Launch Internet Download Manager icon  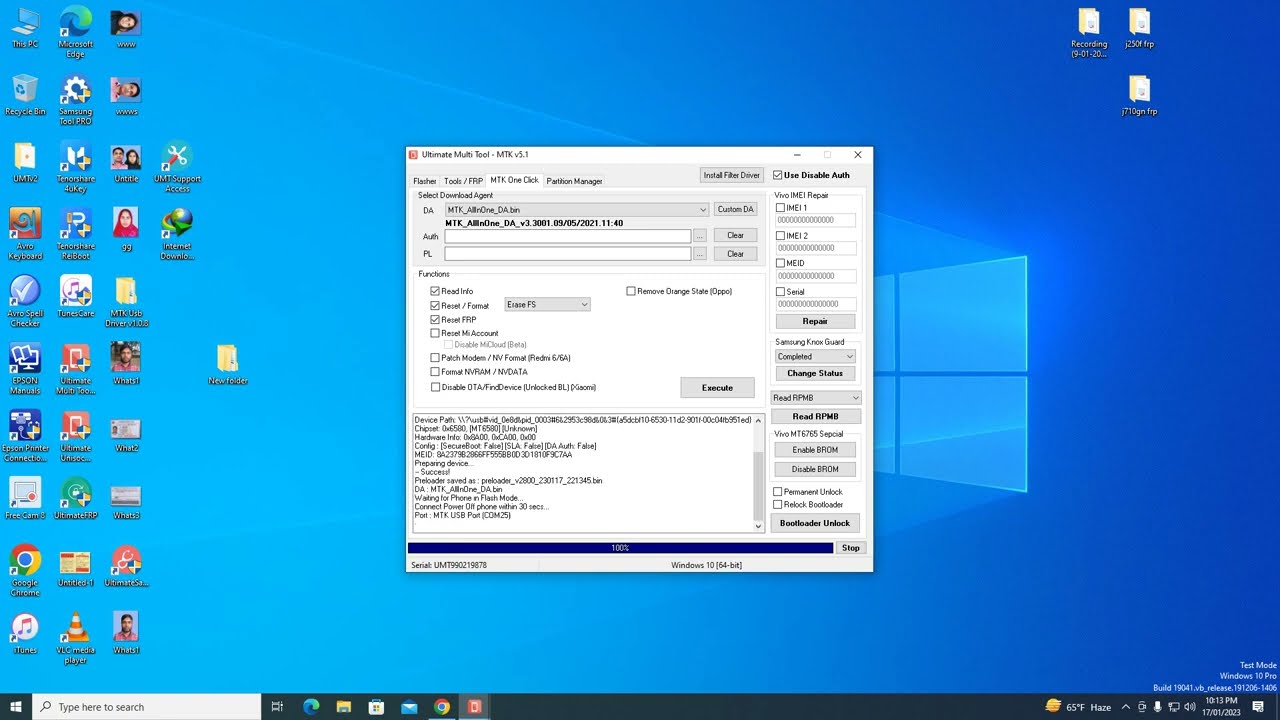coord(177,234)
